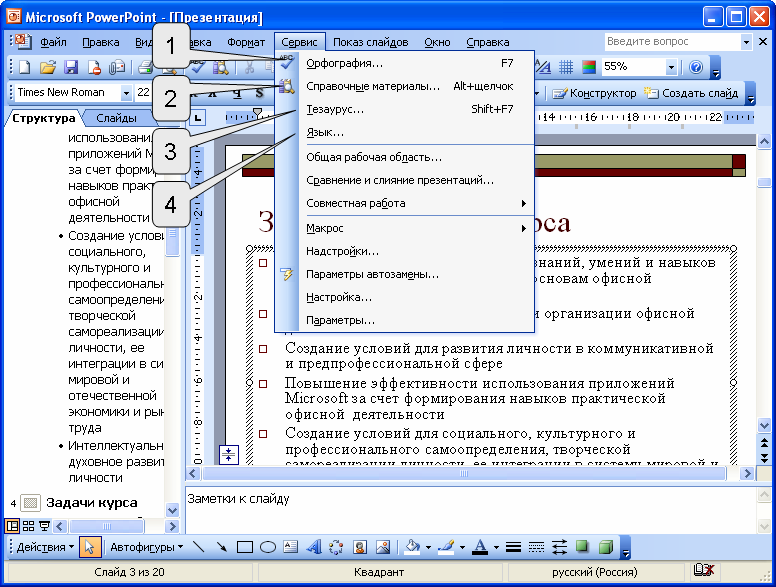
Task: Open the Правка menu
Action: point(100,42)
